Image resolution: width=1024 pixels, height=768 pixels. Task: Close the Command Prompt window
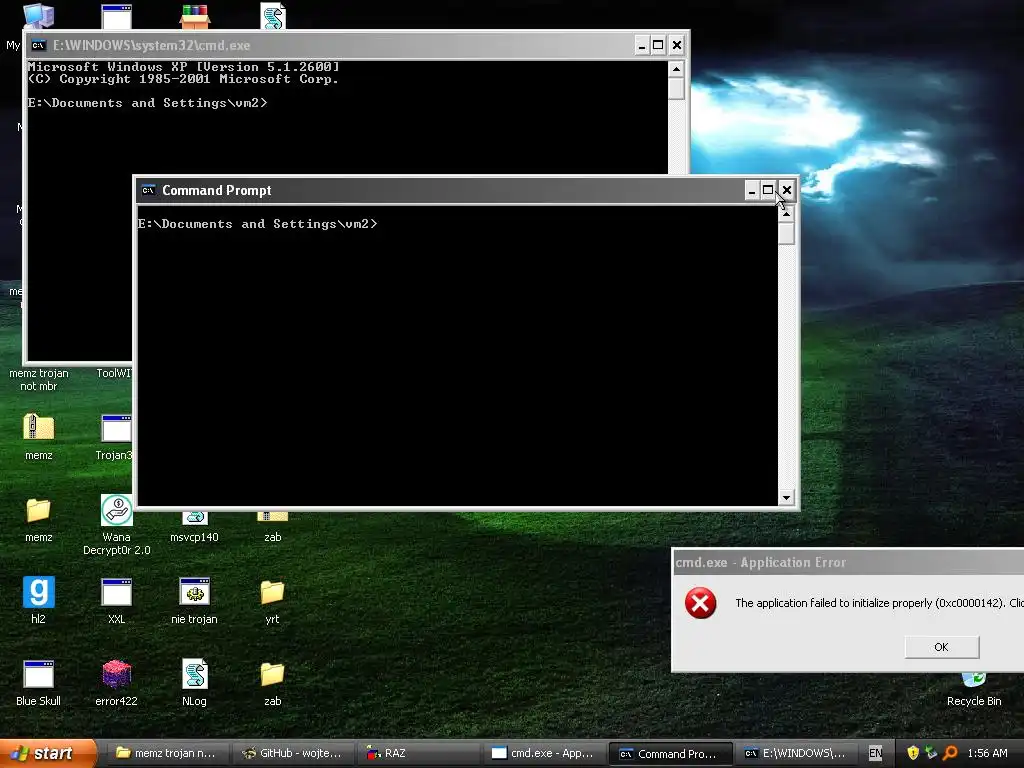coord(787,190)
